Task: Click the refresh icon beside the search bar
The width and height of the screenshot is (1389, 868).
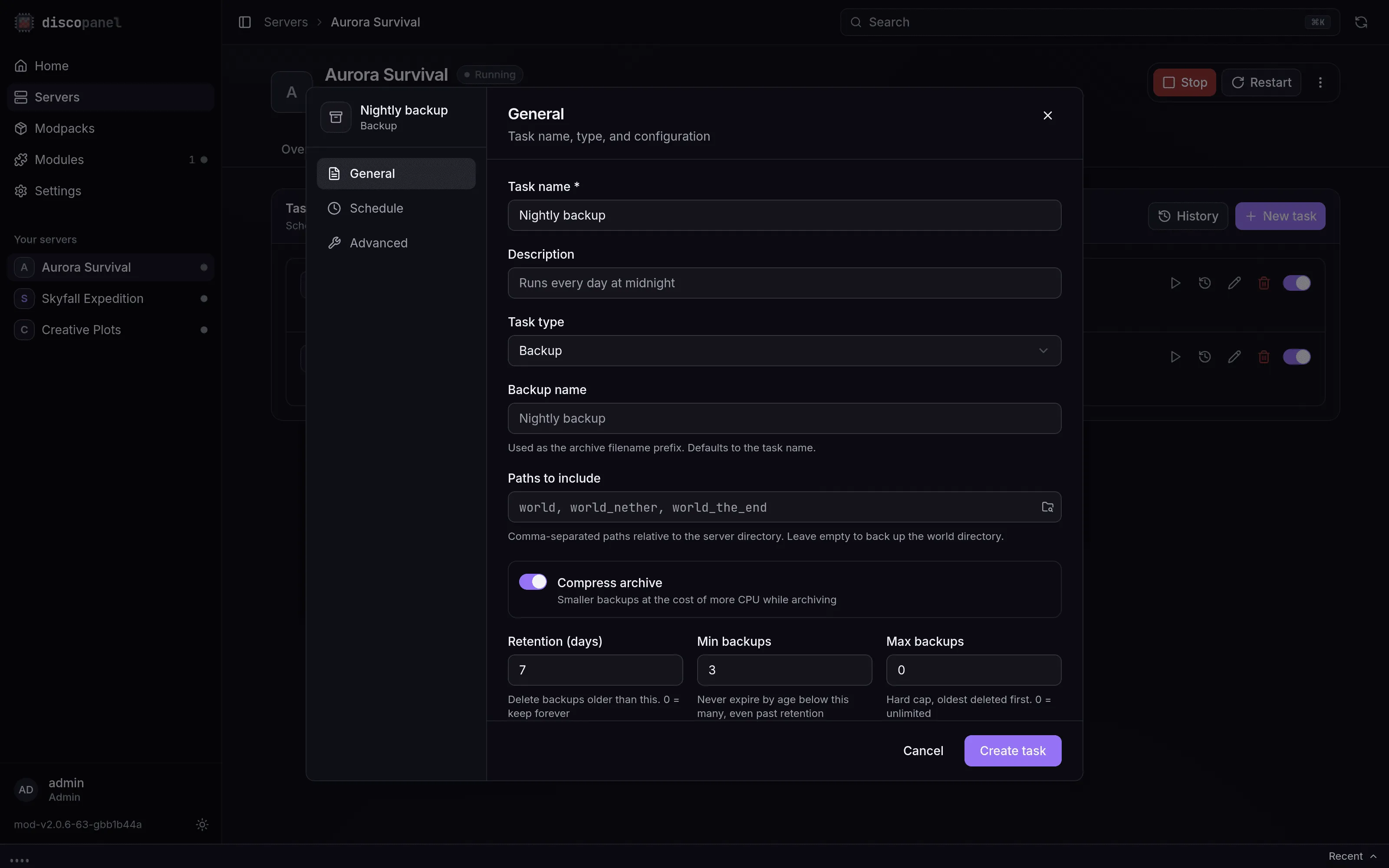Action: click(1361, 22)
